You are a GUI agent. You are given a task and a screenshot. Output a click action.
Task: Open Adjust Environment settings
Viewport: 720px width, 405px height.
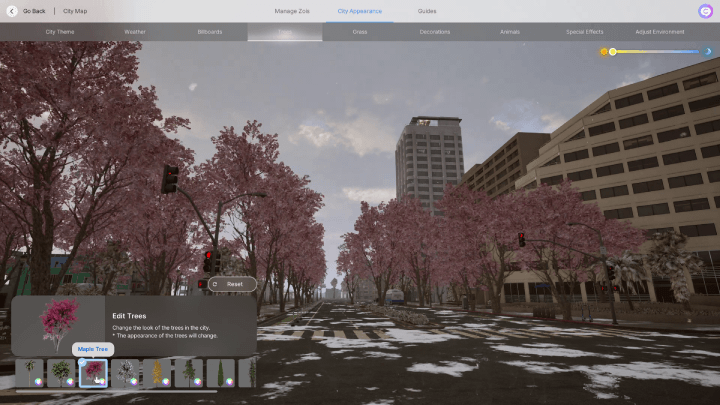click(660, 32)
